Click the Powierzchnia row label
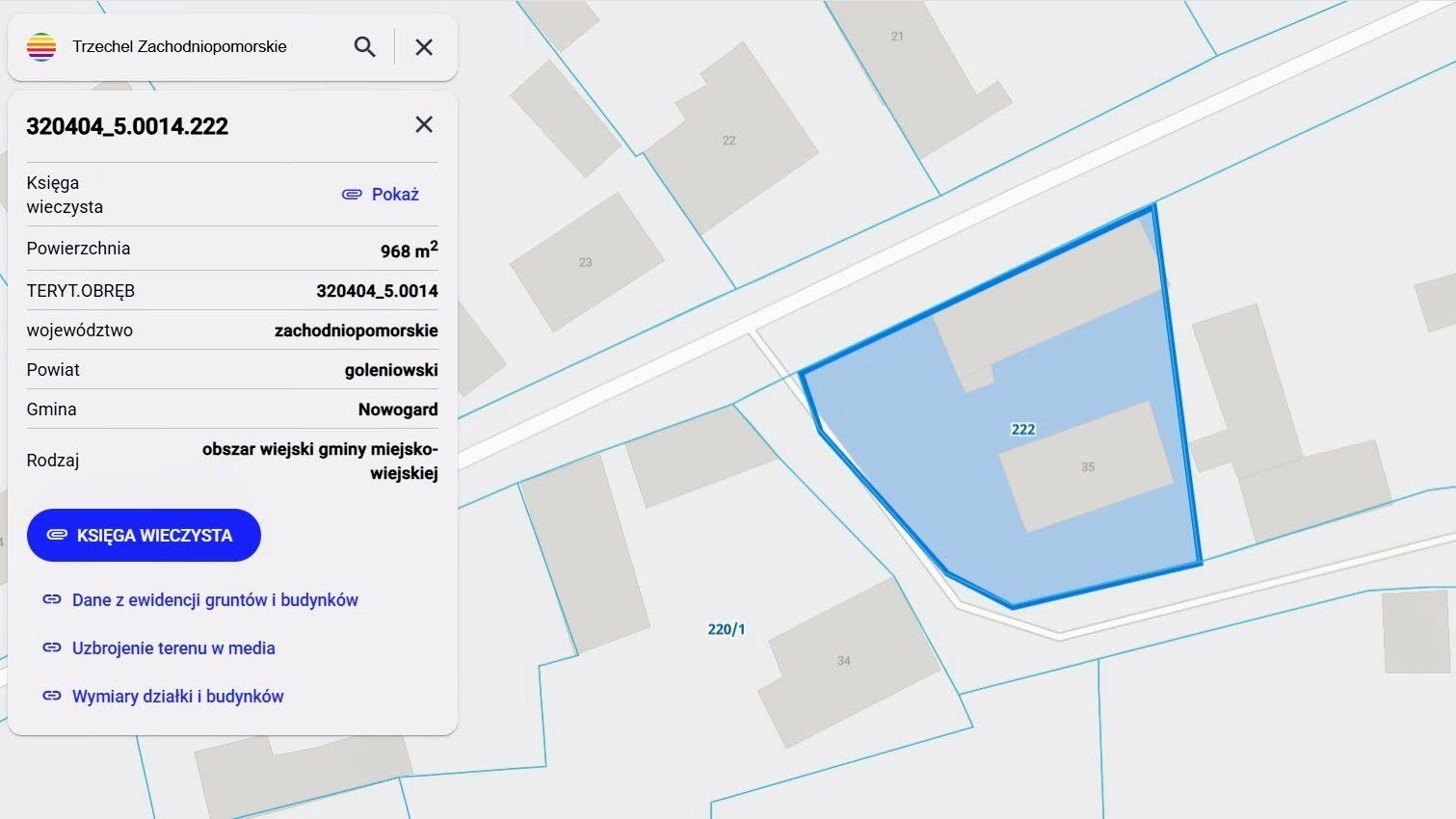This screenshot has height=819, width=1456. [78, 248]
